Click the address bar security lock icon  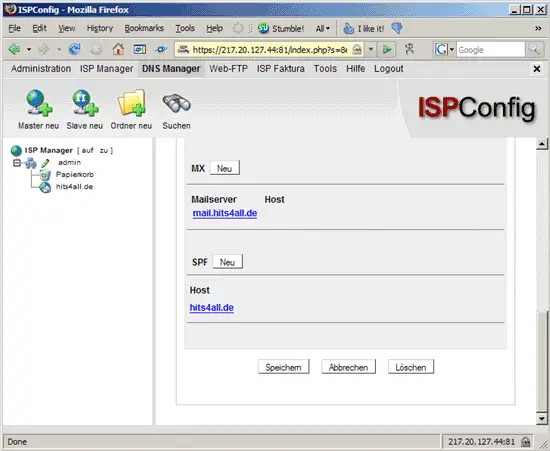coord(357,49)
